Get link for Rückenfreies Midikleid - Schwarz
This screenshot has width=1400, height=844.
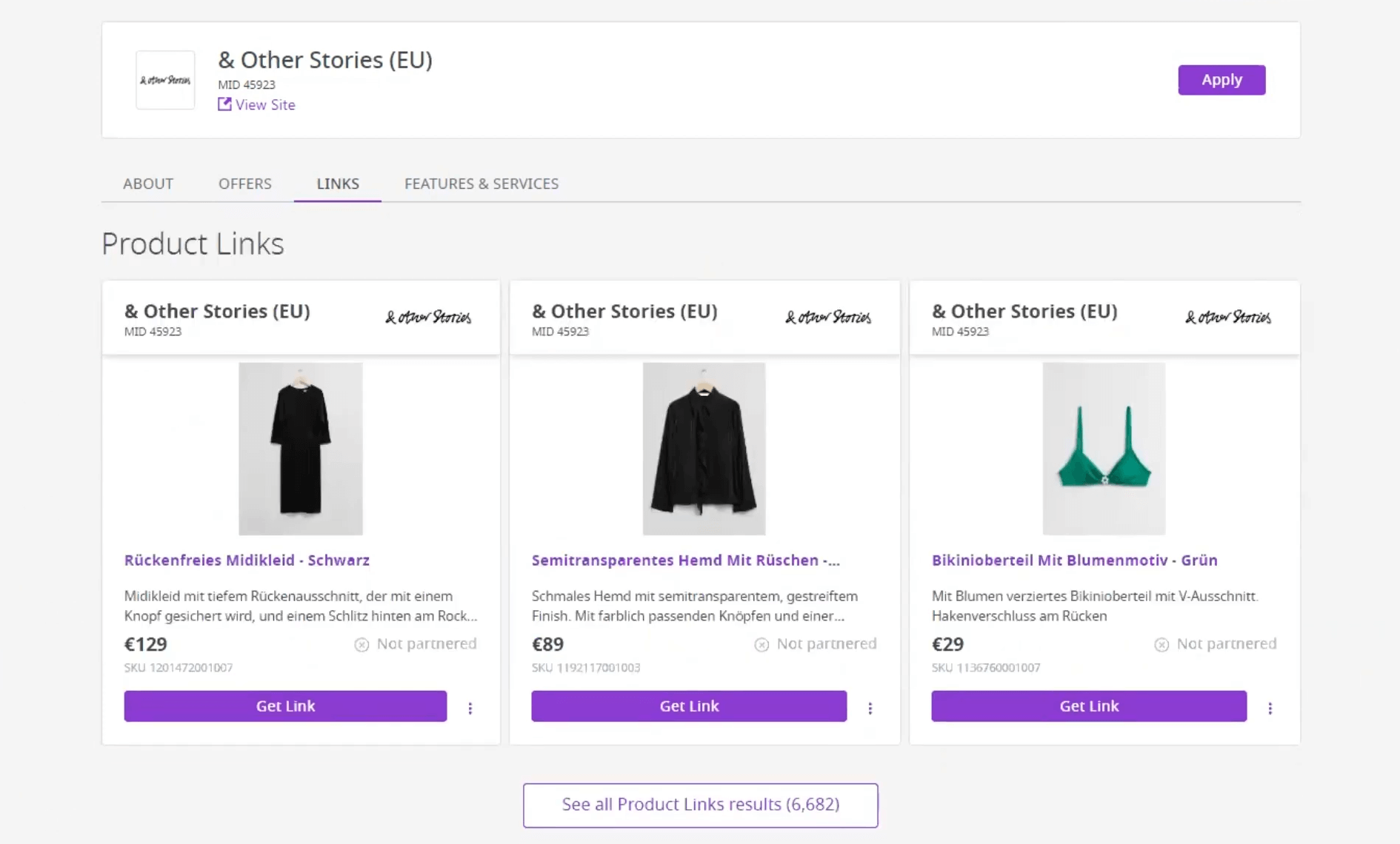(x=285, y=706)
